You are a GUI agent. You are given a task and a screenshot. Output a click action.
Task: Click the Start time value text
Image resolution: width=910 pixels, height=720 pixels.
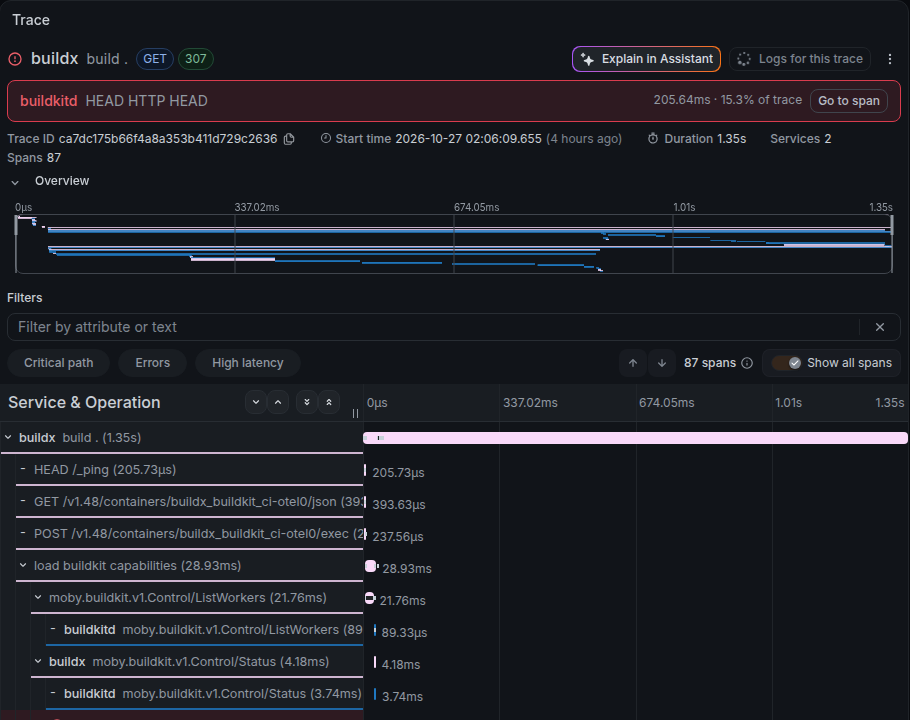[468, 139]
